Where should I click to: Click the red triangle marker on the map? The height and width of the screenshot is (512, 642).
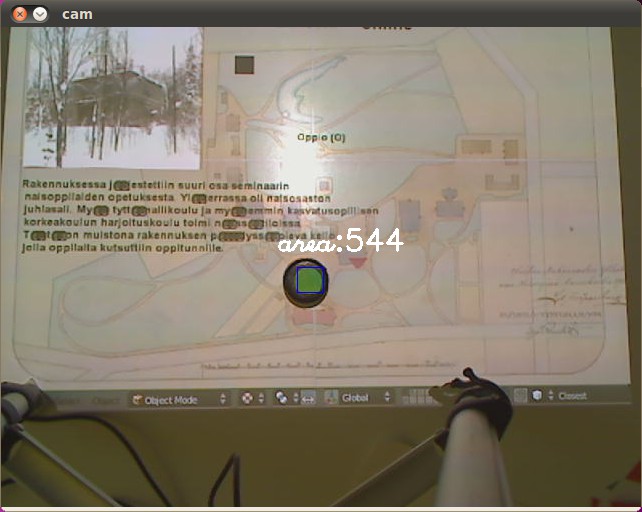point(357,262)
